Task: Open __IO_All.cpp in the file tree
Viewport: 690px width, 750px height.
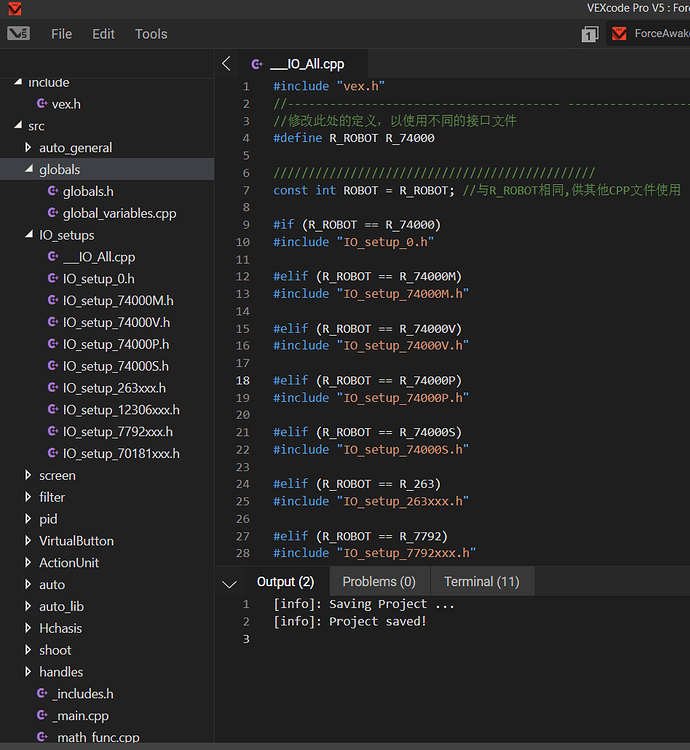Action: (99, 257)
